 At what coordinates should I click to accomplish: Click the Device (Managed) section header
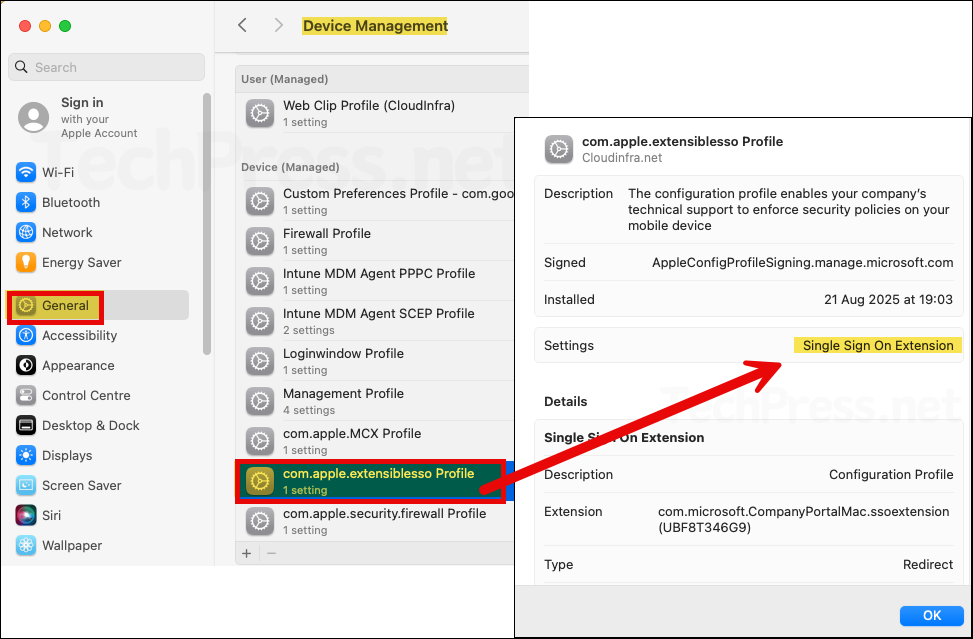click(x=290, y=167)
